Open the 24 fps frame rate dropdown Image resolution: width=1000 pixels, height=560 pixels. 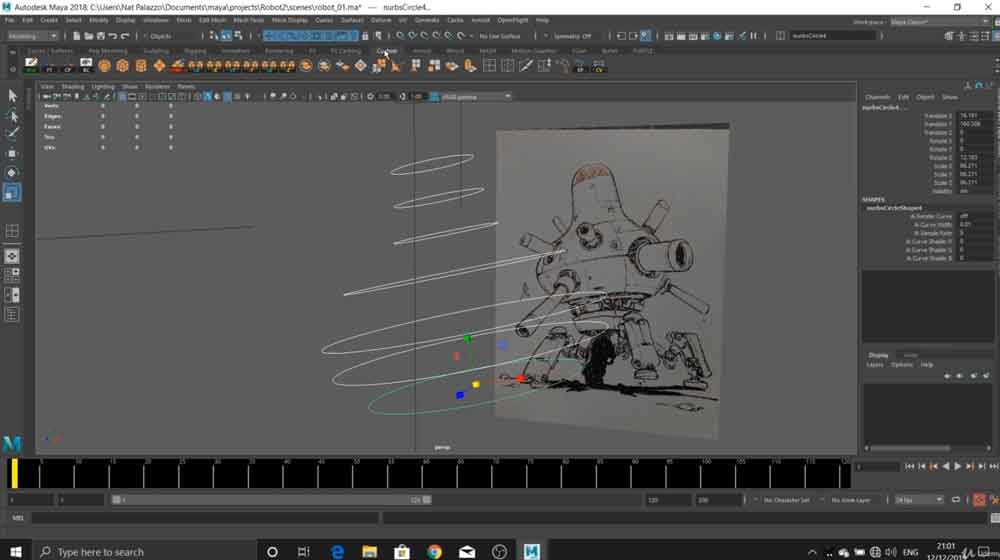(x=919, y=499)
